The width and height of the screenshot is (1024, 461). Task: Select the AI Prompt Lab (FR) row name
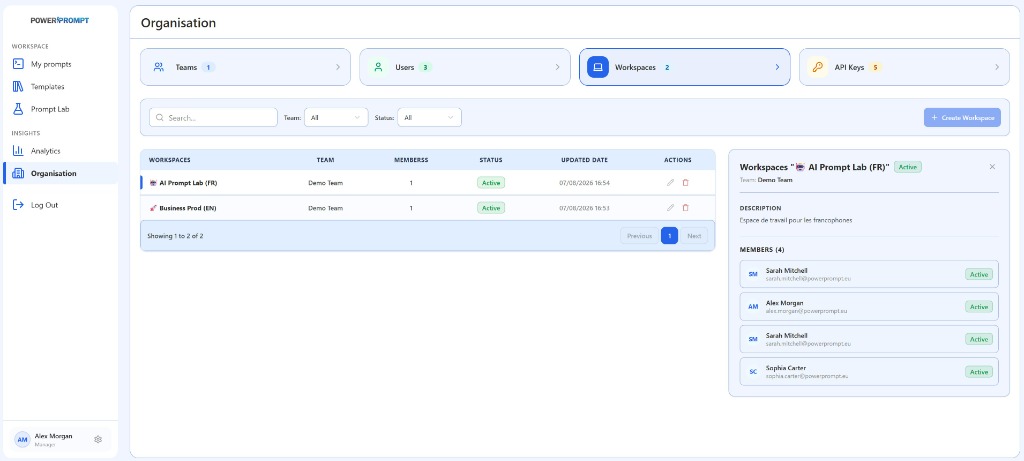pyautogui.click(x=188, y=183)
